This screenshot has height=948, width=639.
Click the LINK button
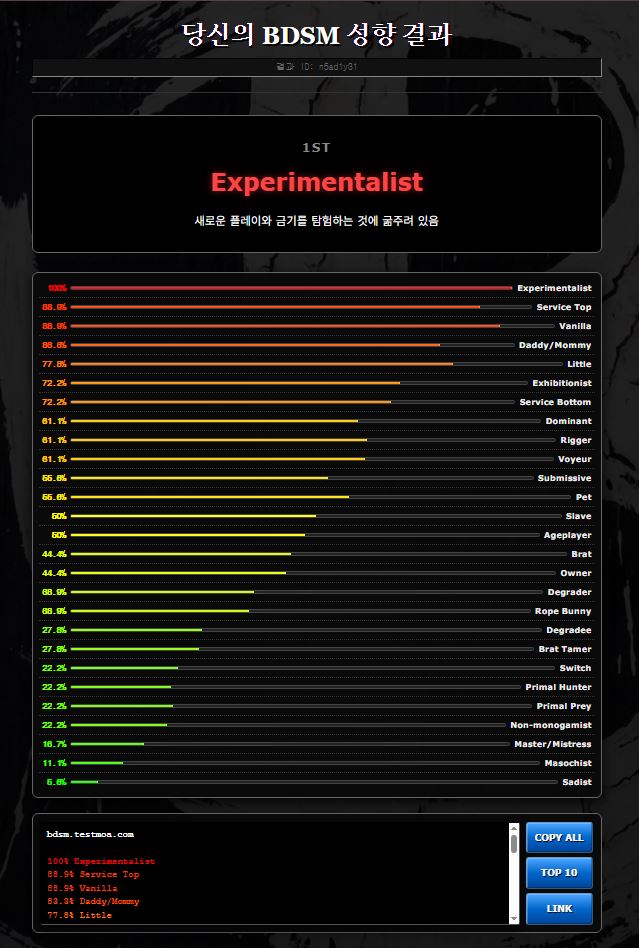pyautogui.click(x=559, y=908)
